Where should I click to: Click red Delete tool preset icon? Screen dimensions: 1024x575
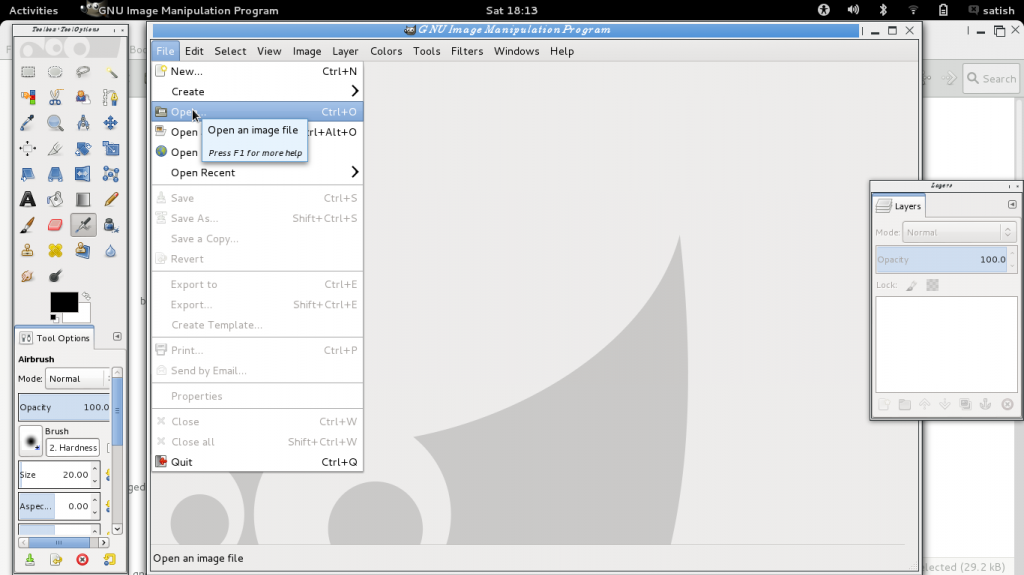[x=82, y=559]
